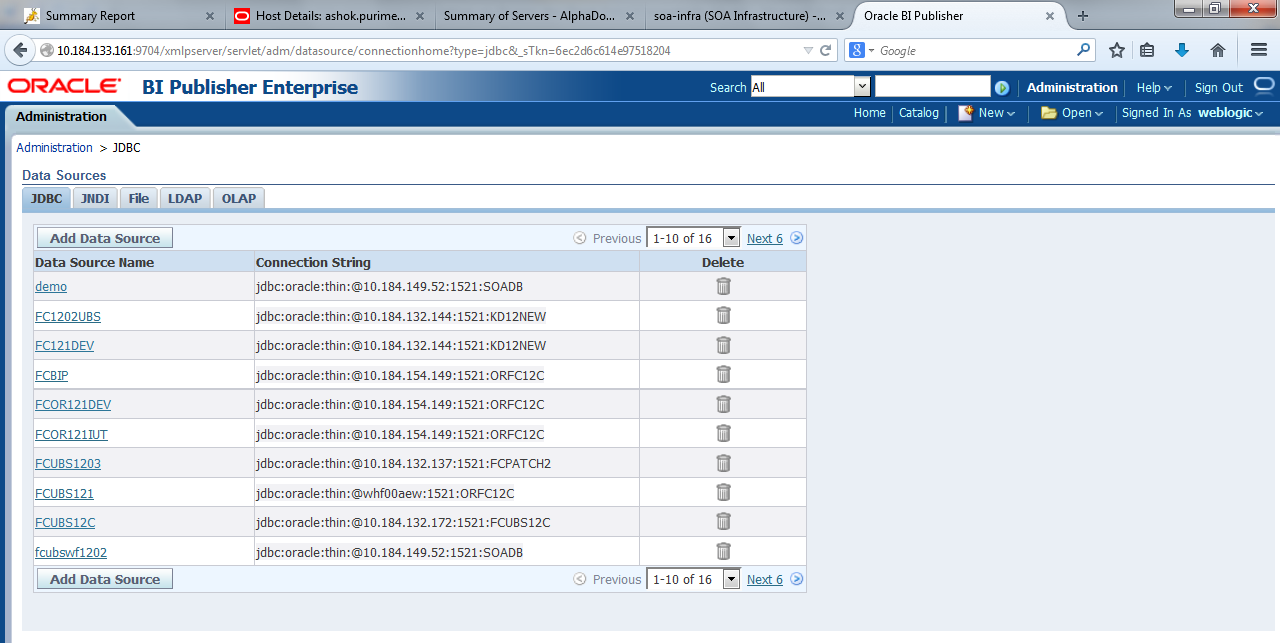Open the FC1202UBS data source link
The height and width of the screenshot is (643, 1280).
point(68,317)
